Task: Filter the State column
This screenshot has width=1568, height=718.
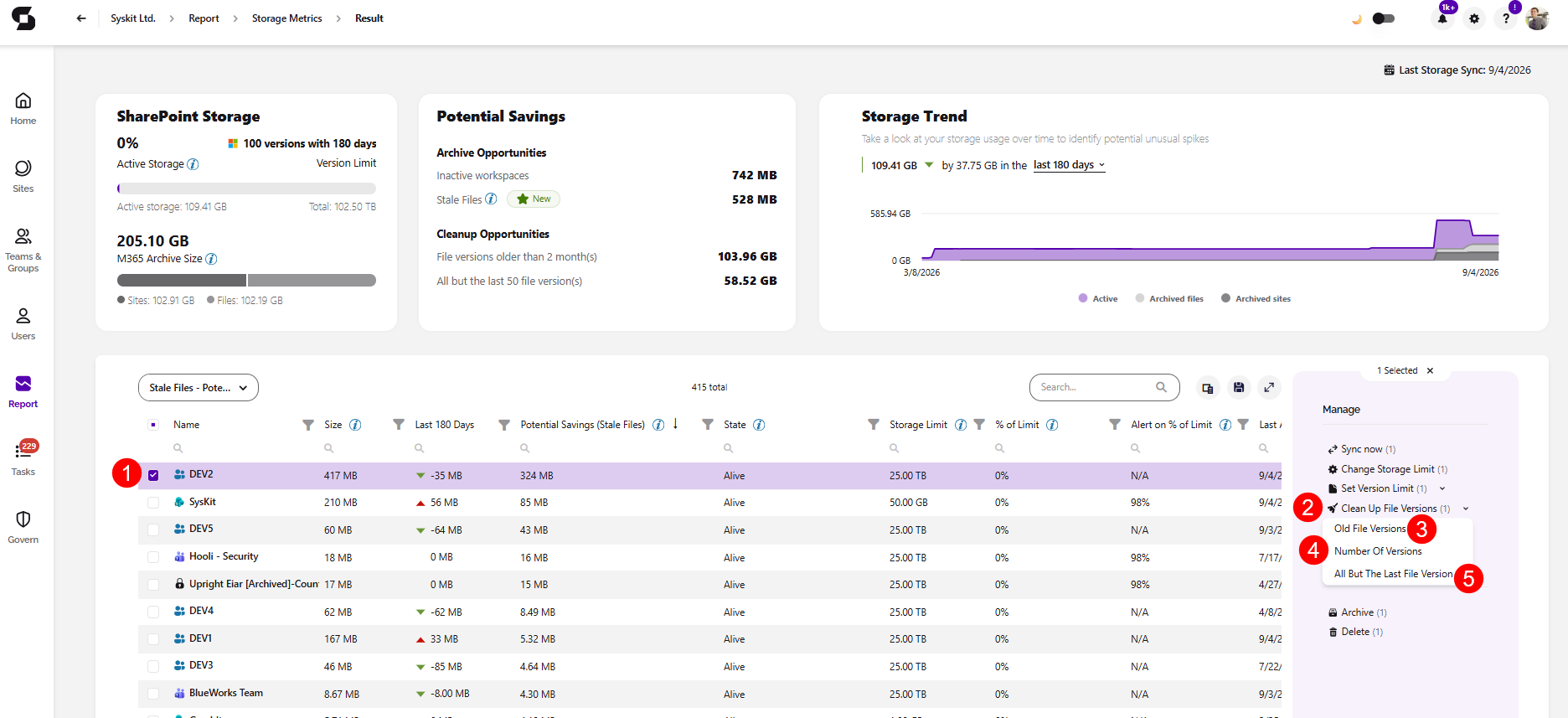Action: [x=874, y=425]
